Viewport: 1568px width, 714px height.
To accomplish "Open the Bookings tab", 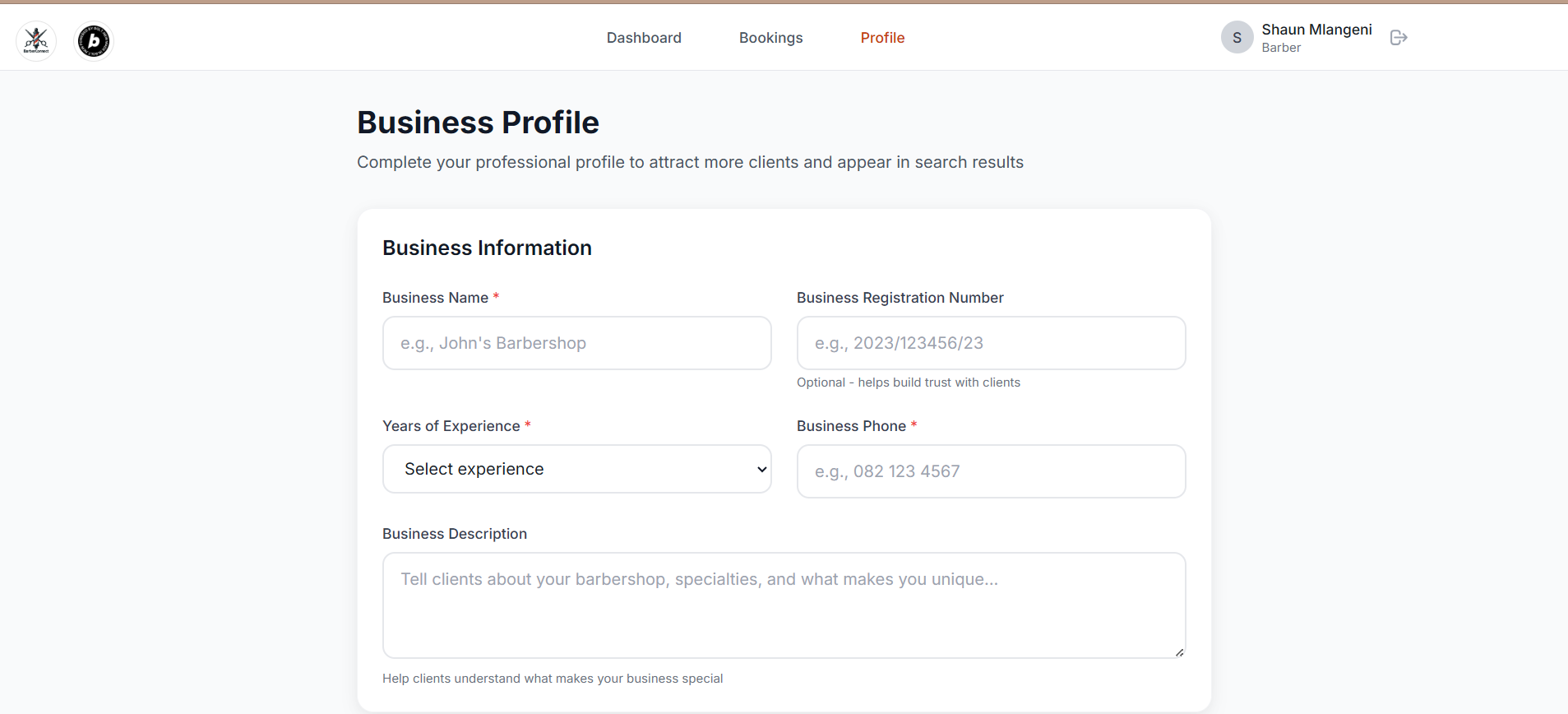I will click(x=770, y=38).
